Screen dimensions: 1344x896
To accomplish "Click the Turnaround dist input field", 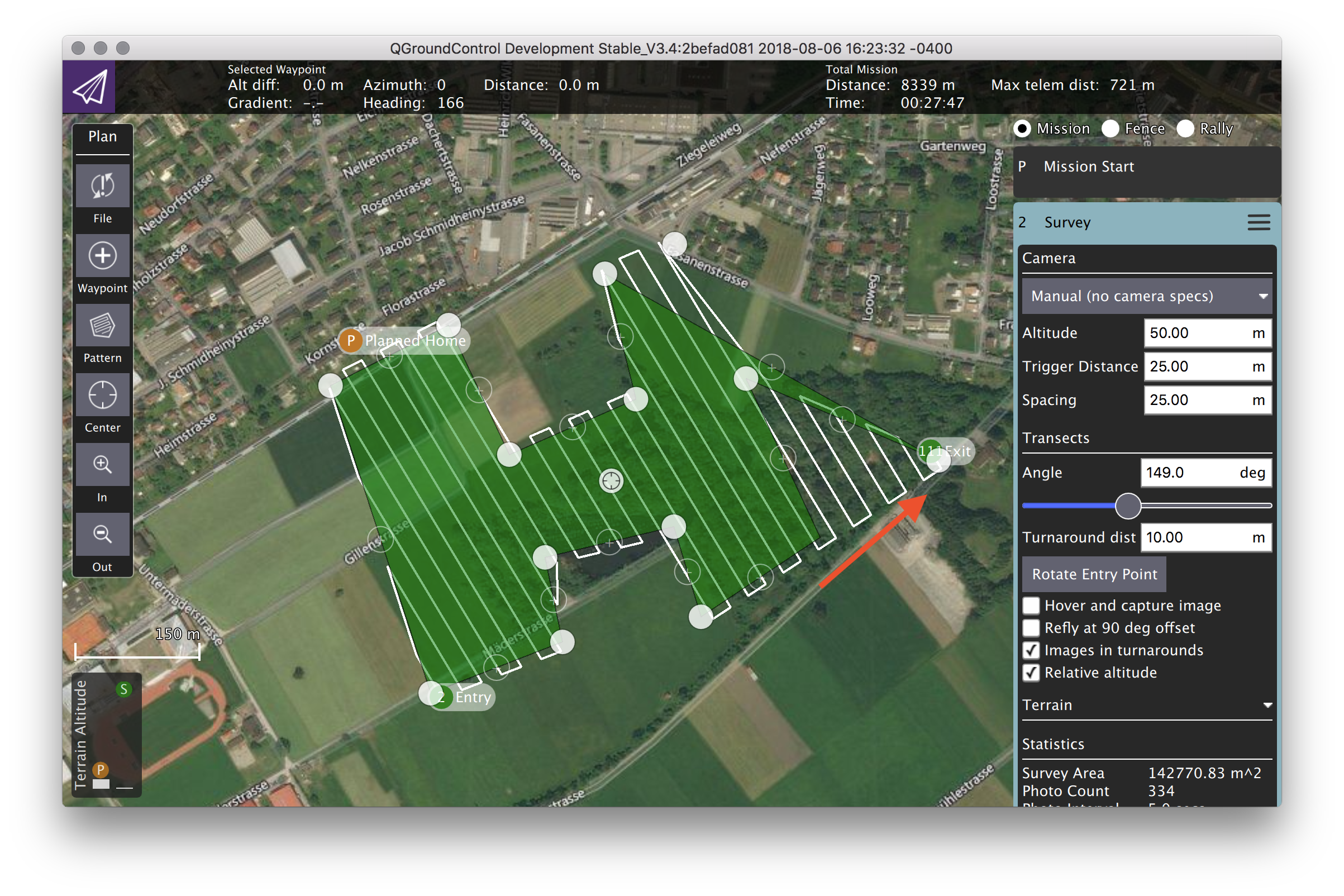I will pos(1205,538).
